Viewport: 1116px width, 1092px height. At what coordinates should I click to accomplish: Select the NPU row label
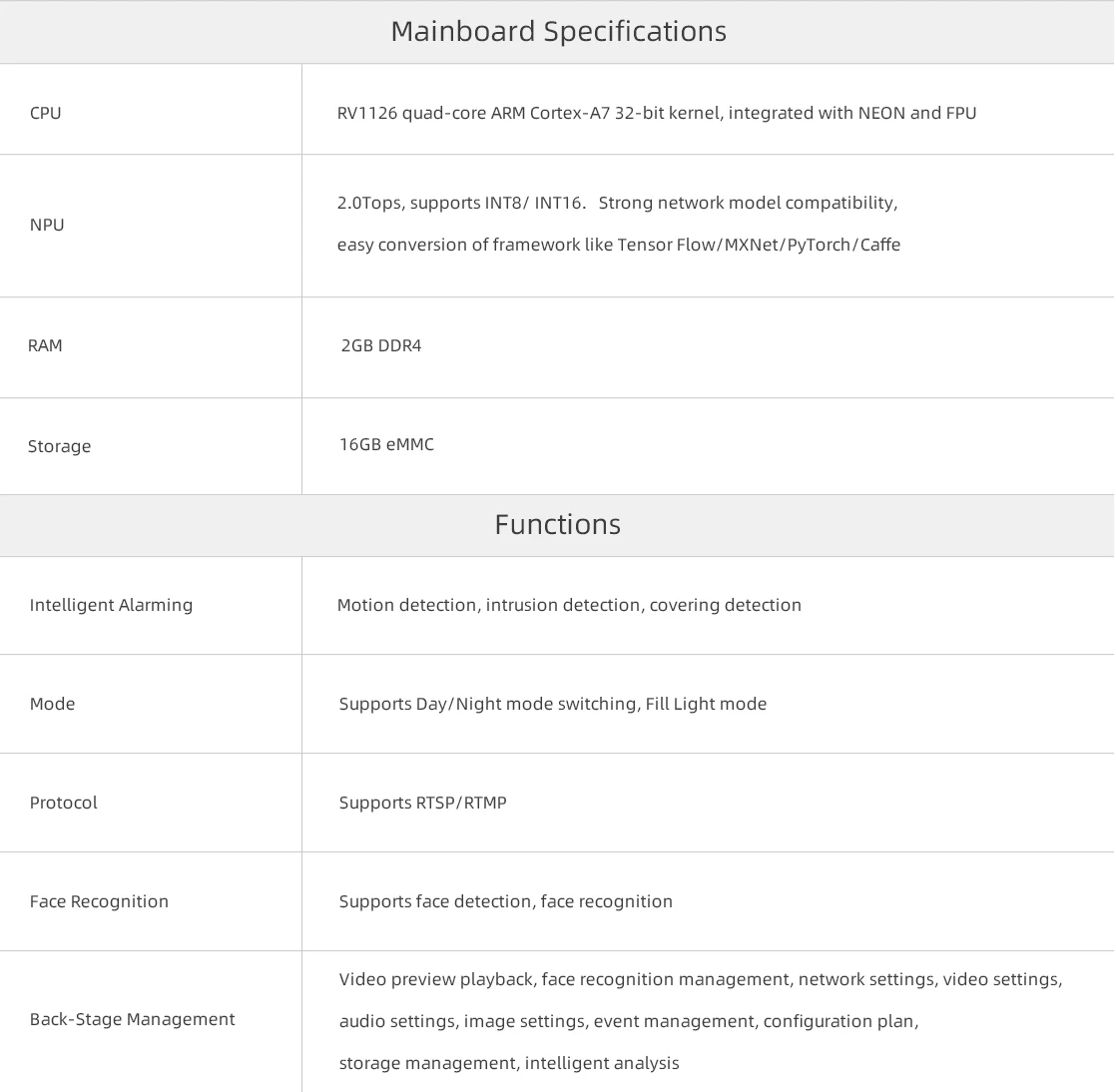47,225
